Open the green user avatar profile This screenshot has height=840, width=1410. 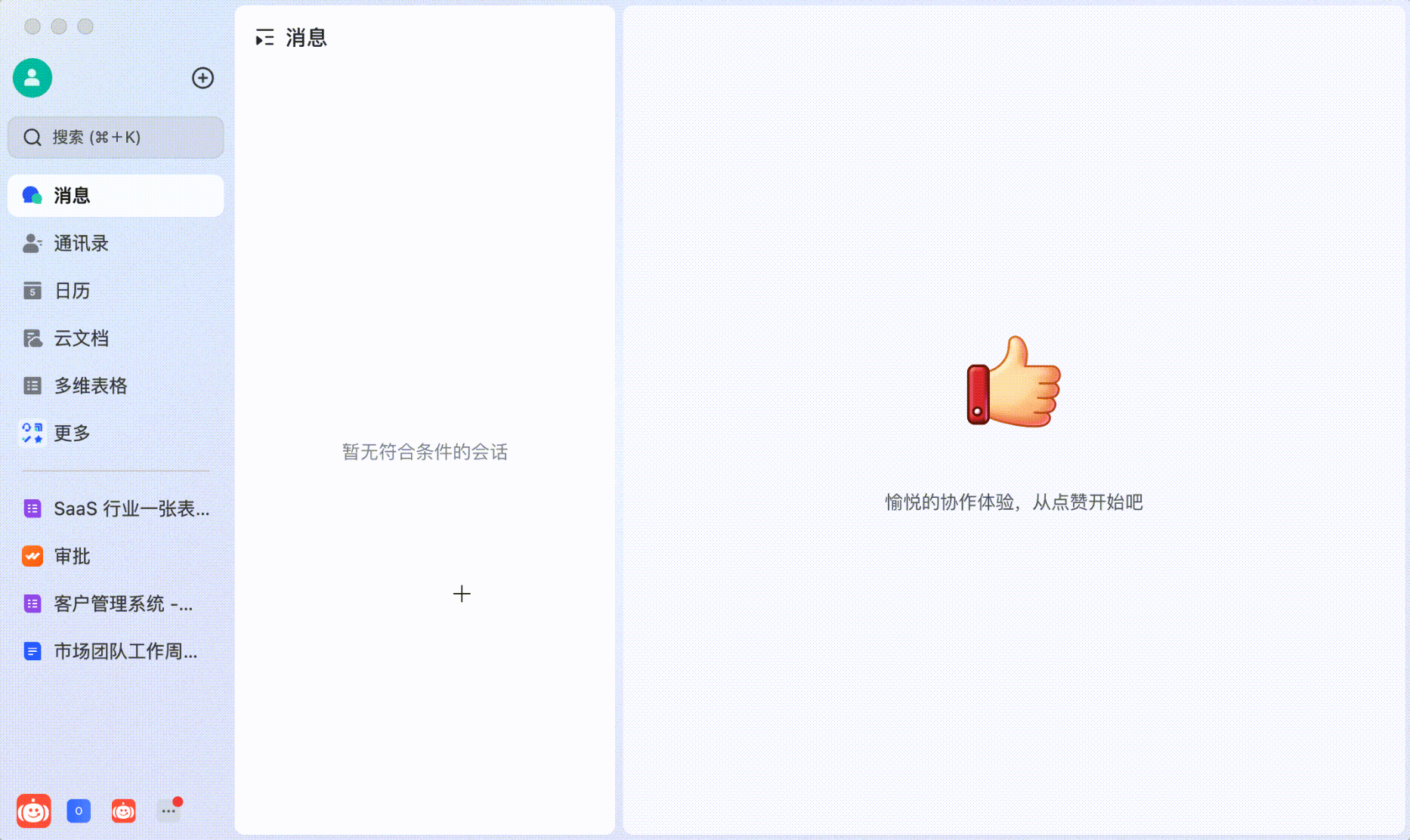[x=32, y=78]
